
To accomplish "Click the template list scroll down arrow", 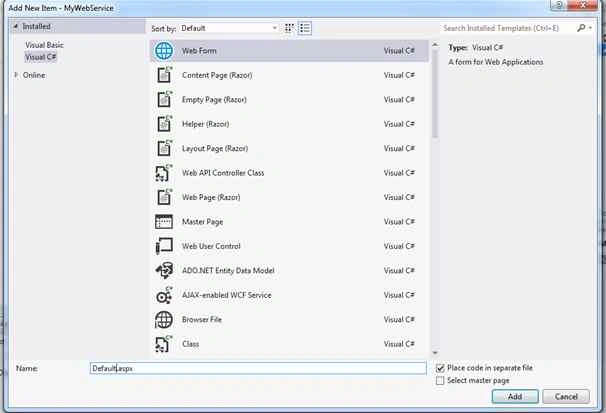I will [x=435, y=352].
